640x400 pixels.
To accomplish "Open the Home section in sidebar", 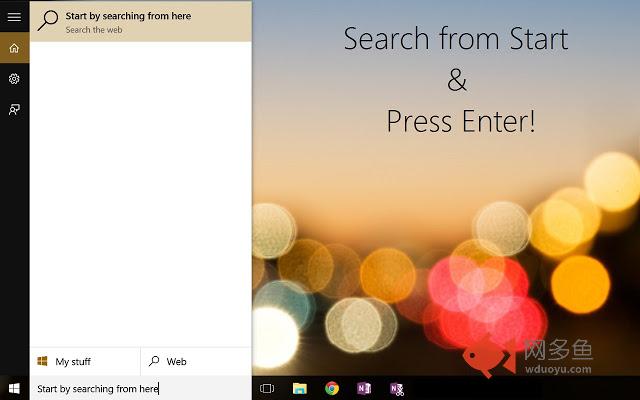I will tap(14, 48).
